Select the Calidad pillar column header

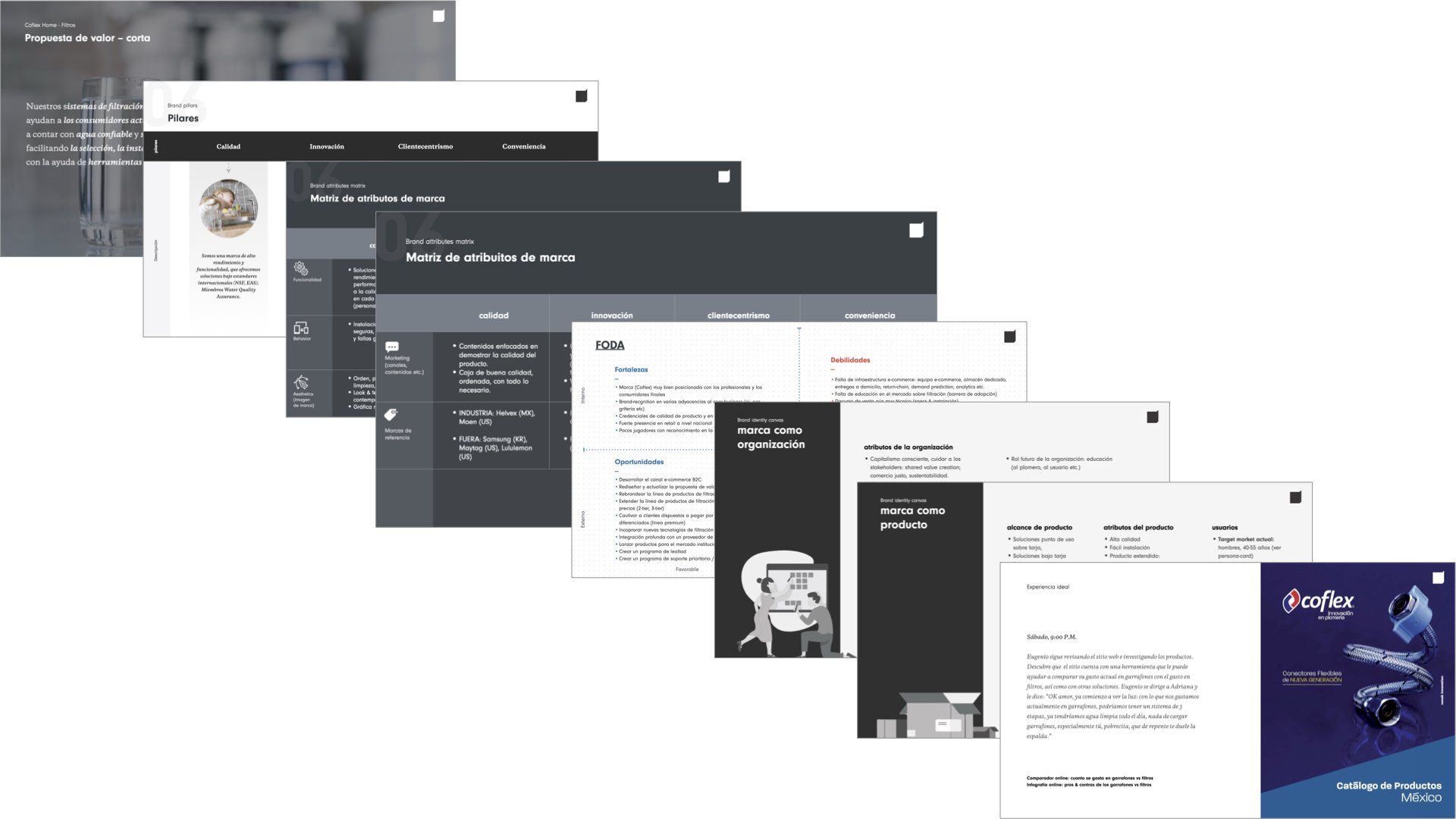[228, 146]
